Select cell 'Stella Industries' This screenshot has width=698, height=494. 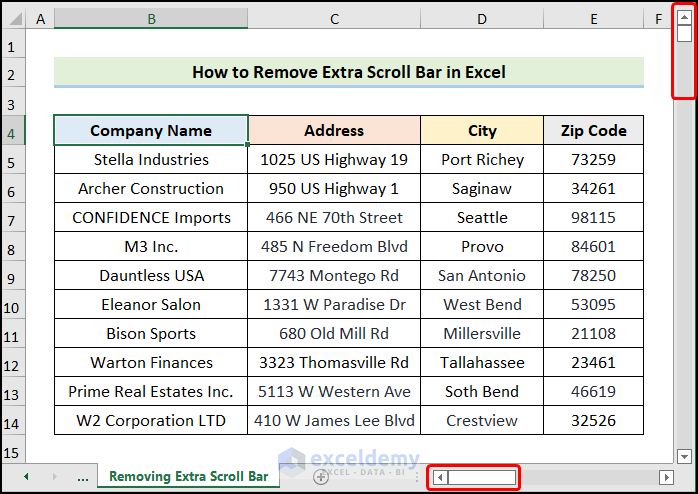pos(151,159)
